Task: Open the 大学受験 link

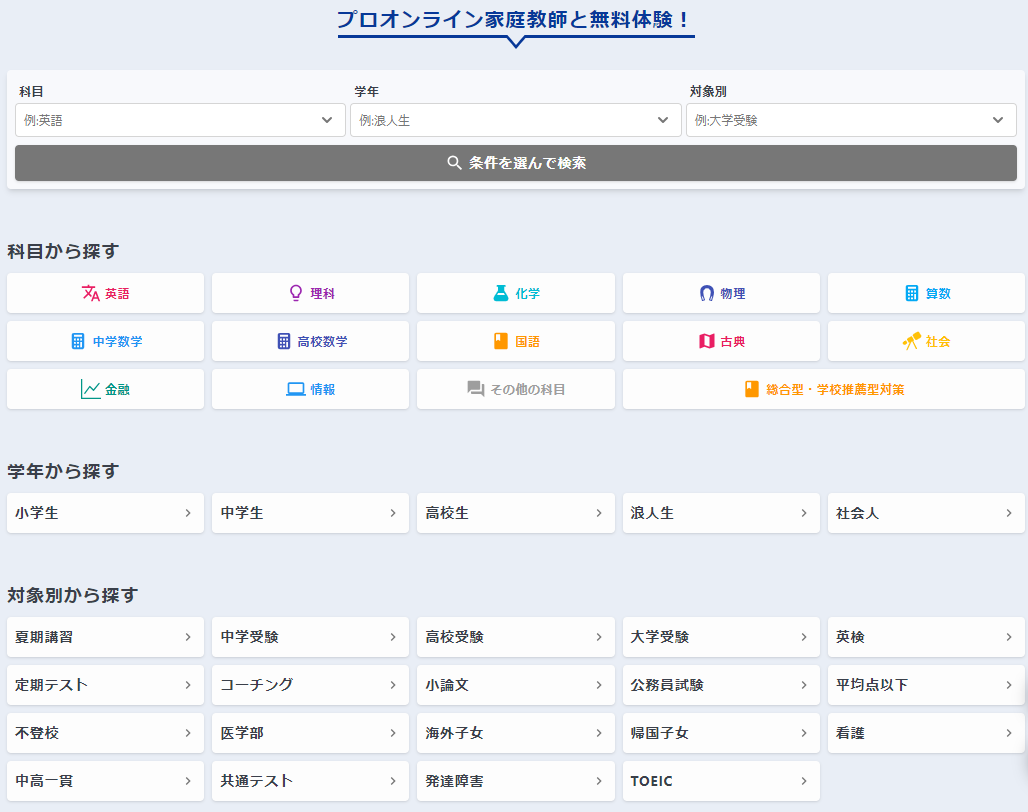Action: coord(721,636)
